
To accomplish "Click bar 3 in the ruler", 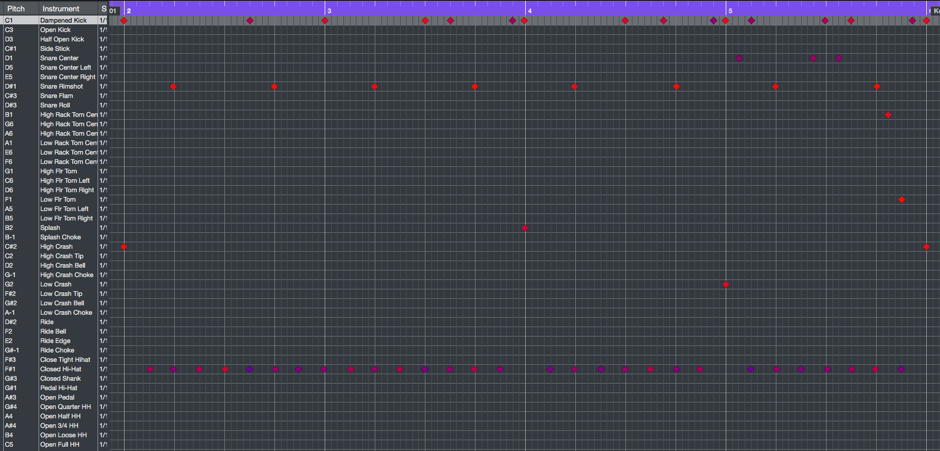I will tap(329, 10).
